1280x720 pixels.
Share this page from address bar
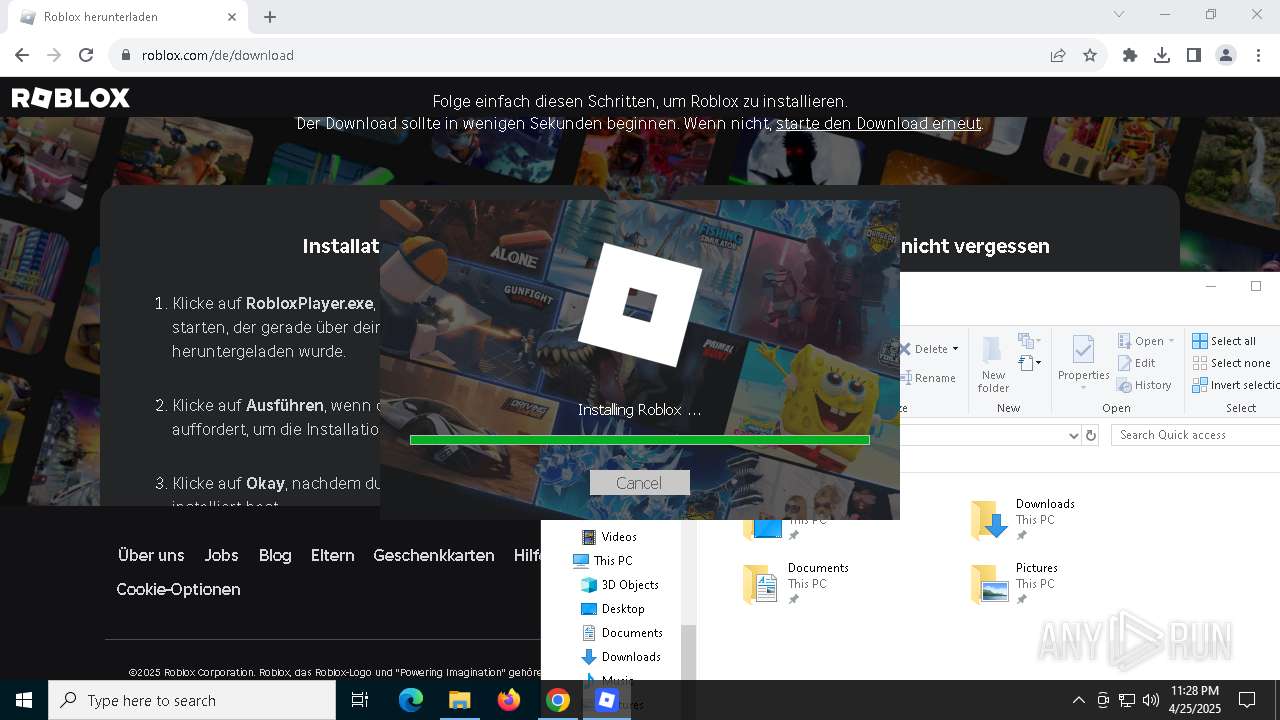pos(1058,55)
